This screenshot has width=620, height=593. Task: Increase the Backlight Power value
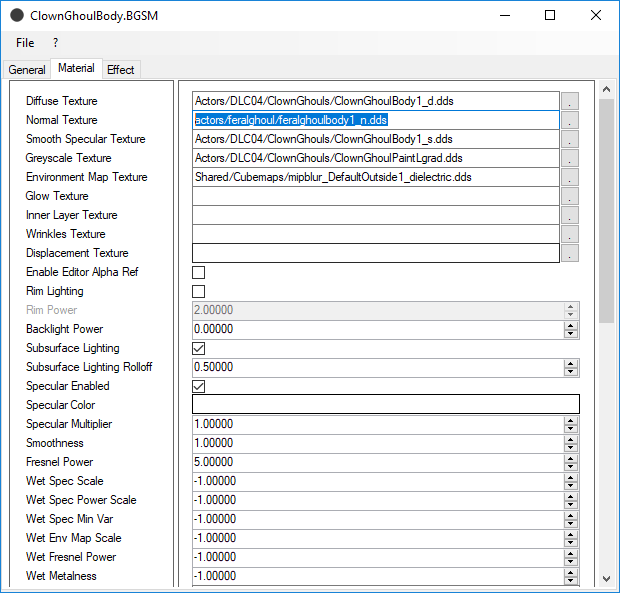[x=571, y=325]
